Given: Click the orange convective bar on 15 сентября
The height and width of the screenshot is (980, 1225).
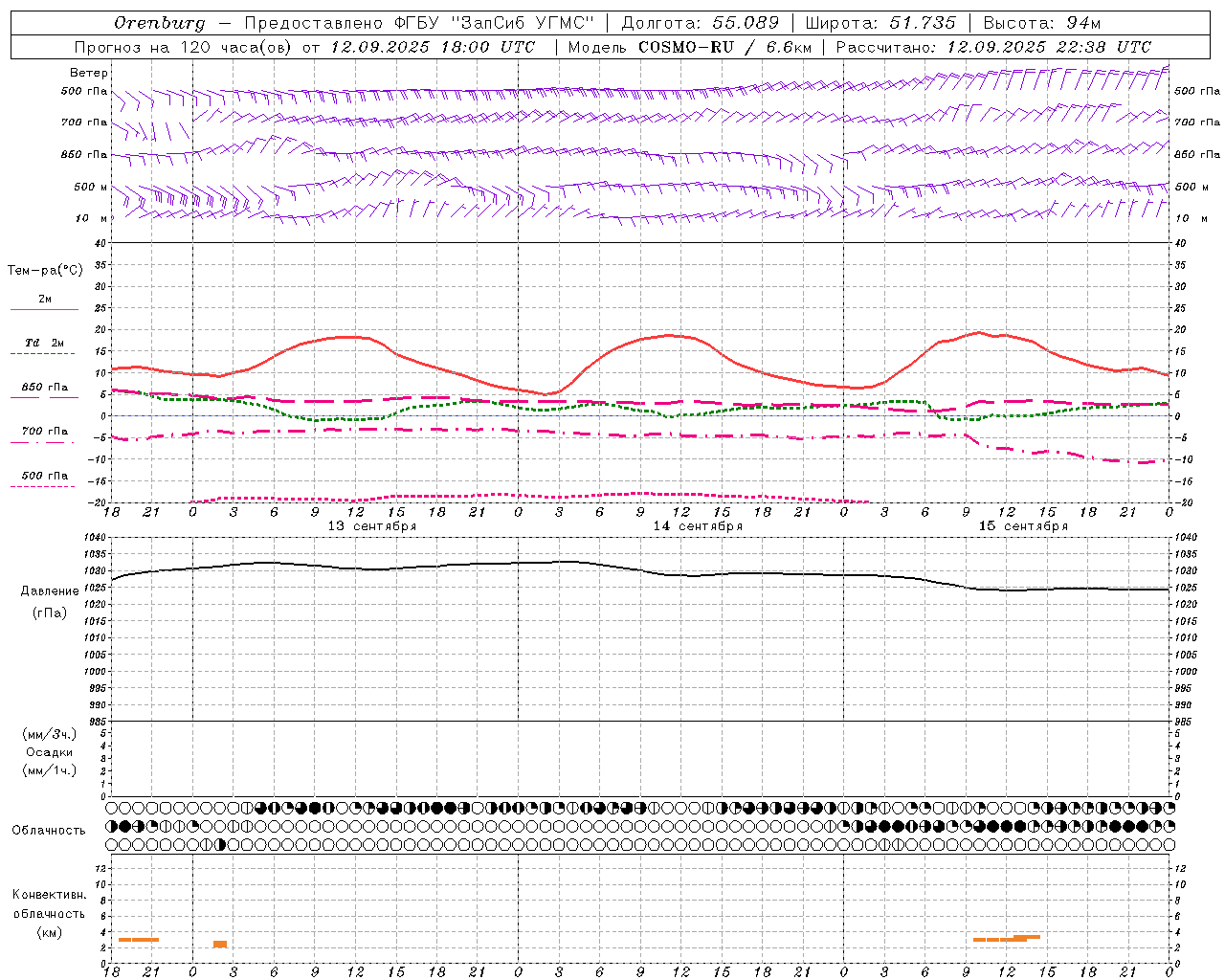Looking at the screenshot, I should (1006, 939).
